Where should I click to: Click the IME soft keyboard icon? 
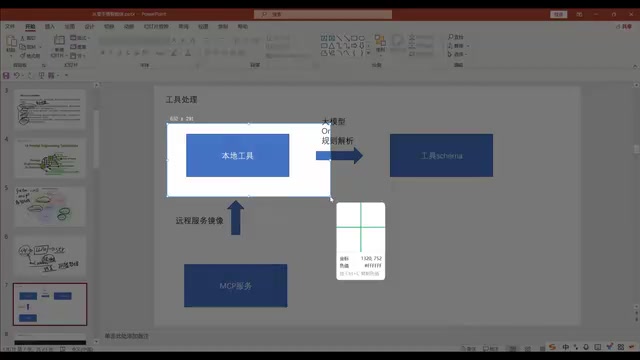point(598,347)
